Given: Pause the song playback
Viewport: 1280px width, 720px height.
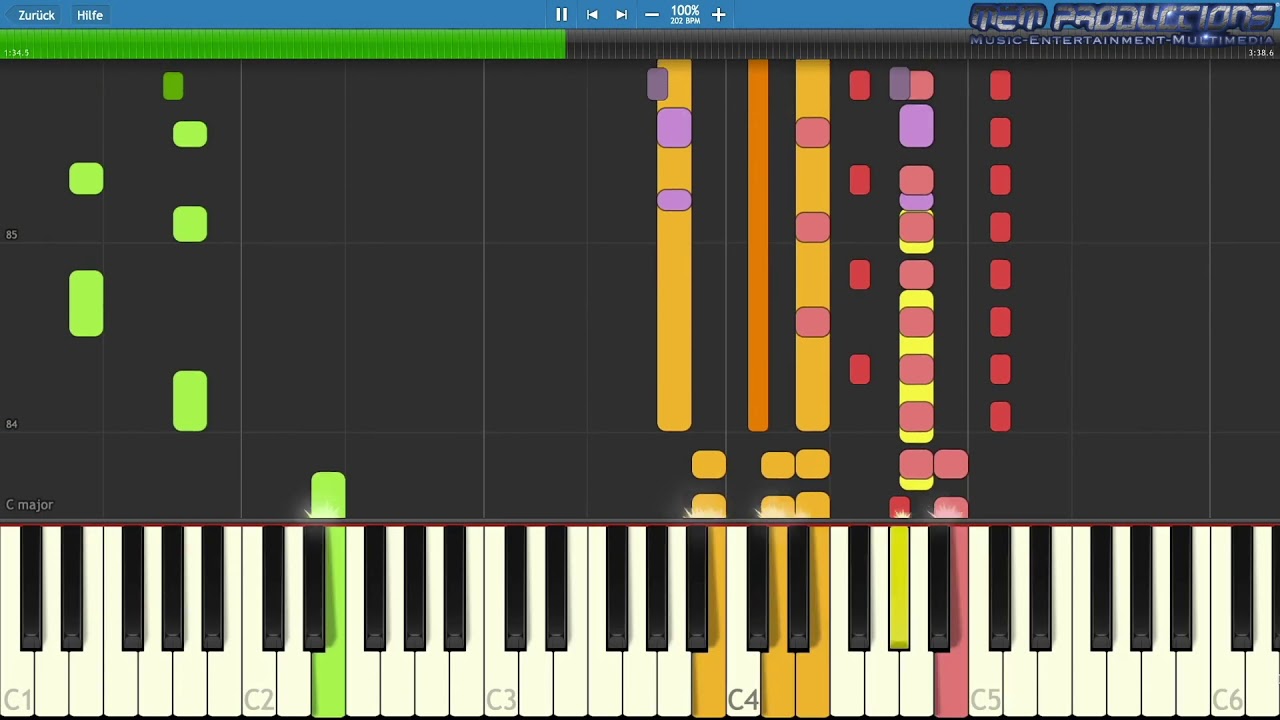Looking at the screenshot, I should pyautogui.click(x=561, y=15).
